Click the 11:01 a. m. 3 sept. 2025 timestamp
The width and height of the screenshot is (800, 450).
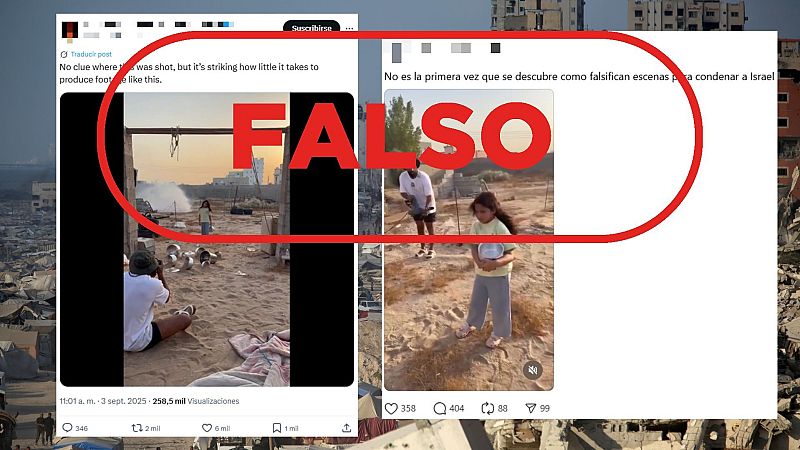pos(103,401)
